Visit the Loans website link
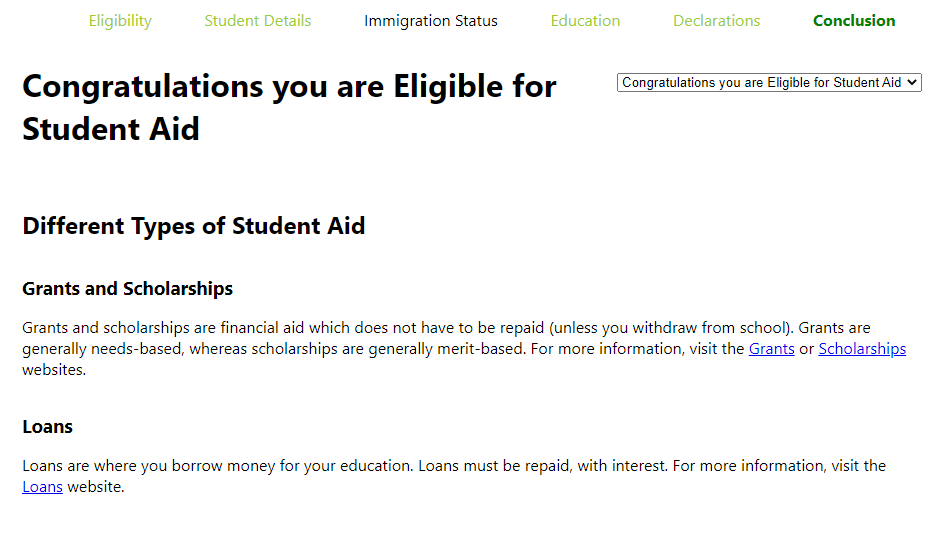 pyautogui.click(x=42, y=487)
